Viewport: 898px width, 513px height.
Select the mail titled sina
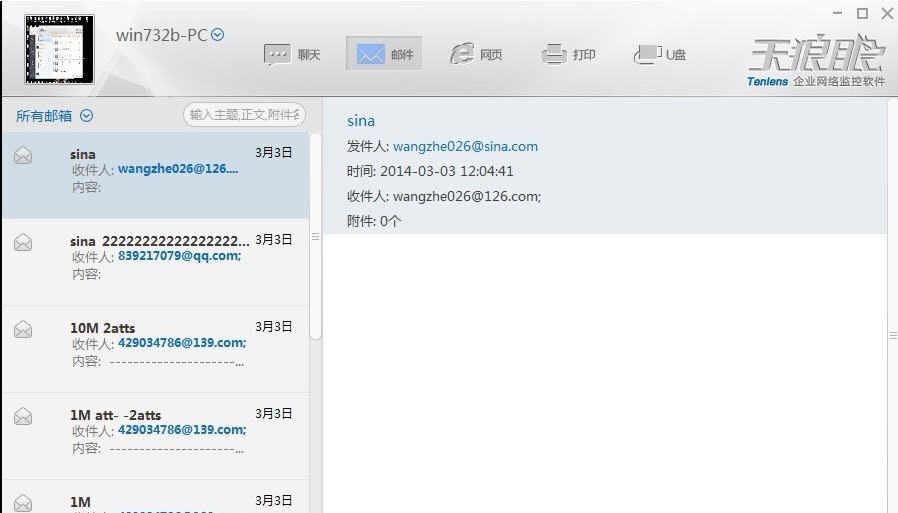(x=155, y=175)
